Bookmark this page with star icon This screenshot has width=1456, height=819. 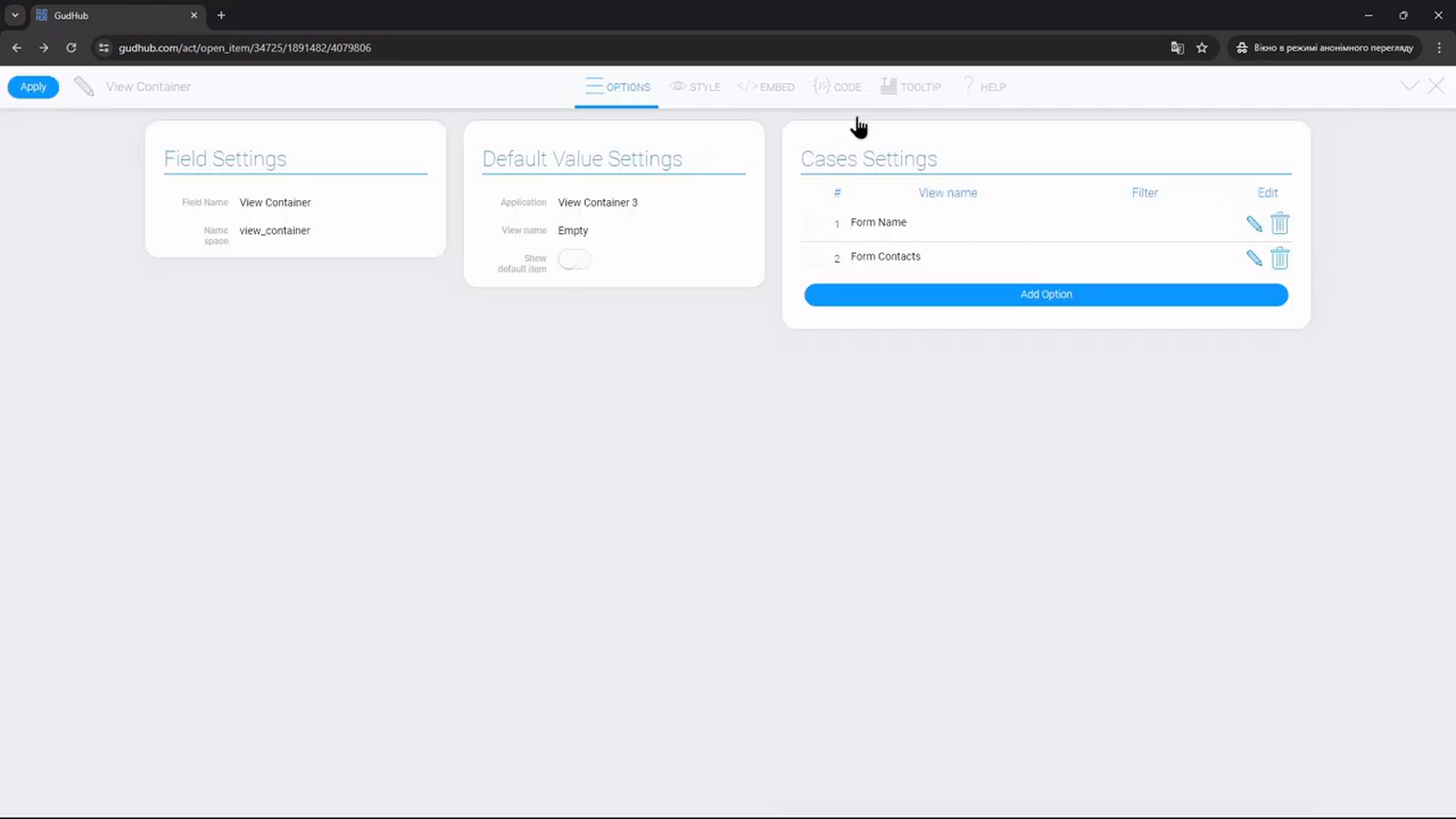(1202, 47)
